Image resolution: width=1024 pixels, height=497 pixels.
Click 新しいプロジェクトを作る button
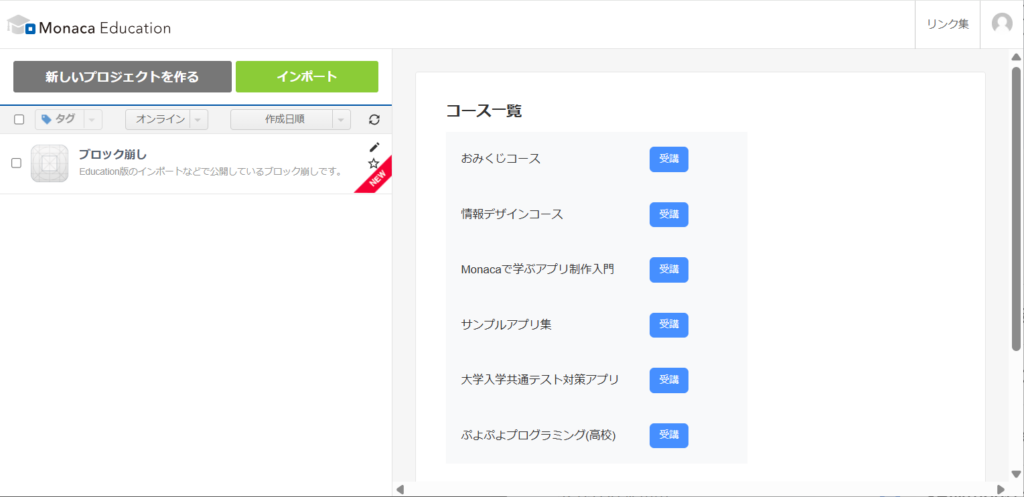pos(122,77)
